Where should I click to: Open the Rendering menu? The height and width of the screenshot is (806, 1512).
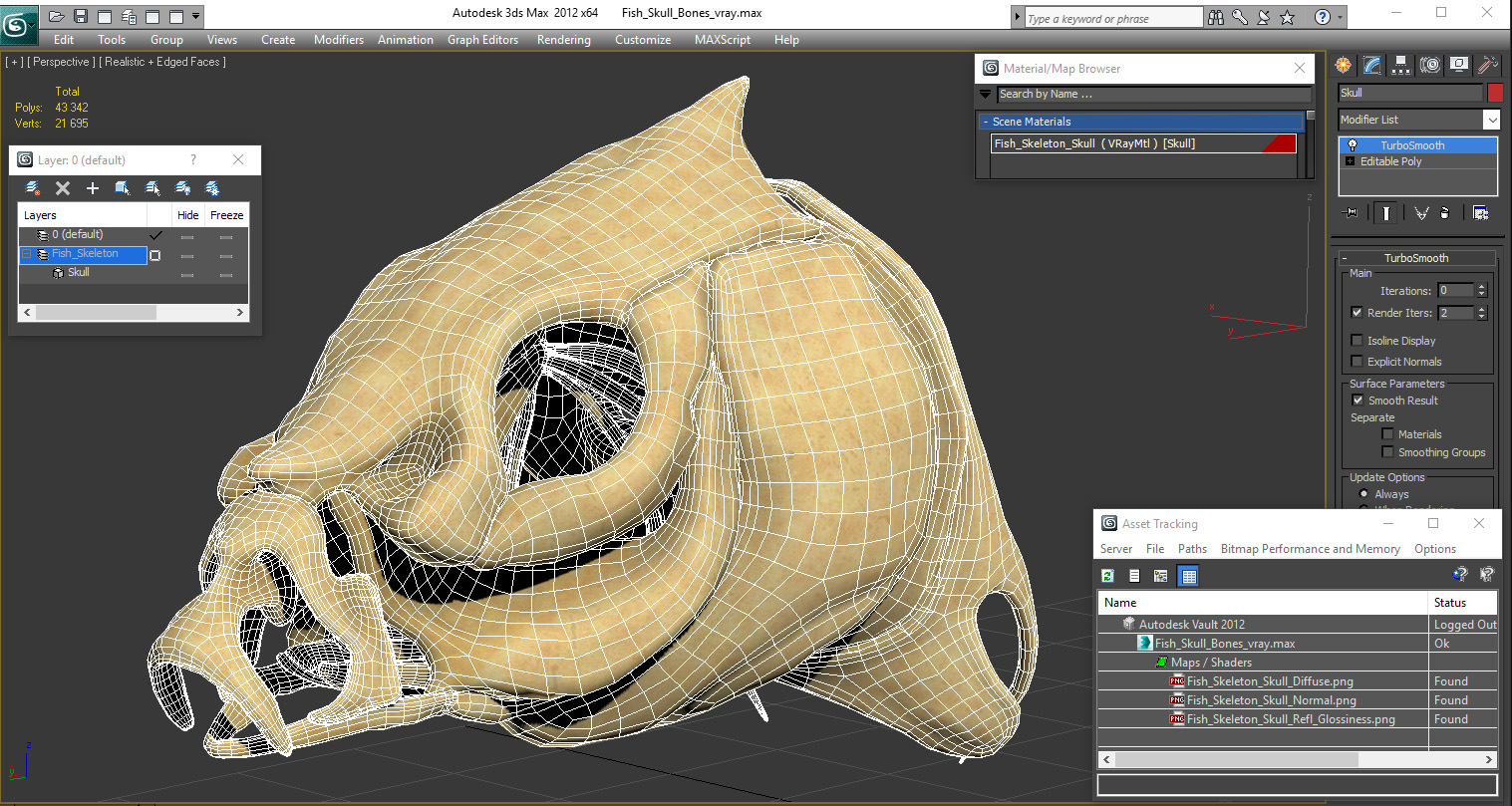point(564,40)
